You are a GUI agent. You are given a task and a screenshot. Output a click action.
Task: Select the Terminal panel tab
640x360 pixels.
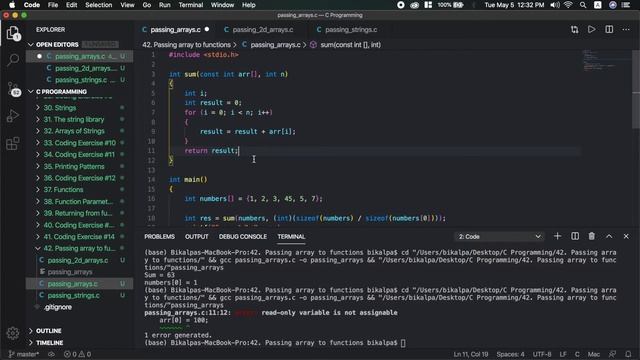(x=291, y=236)
